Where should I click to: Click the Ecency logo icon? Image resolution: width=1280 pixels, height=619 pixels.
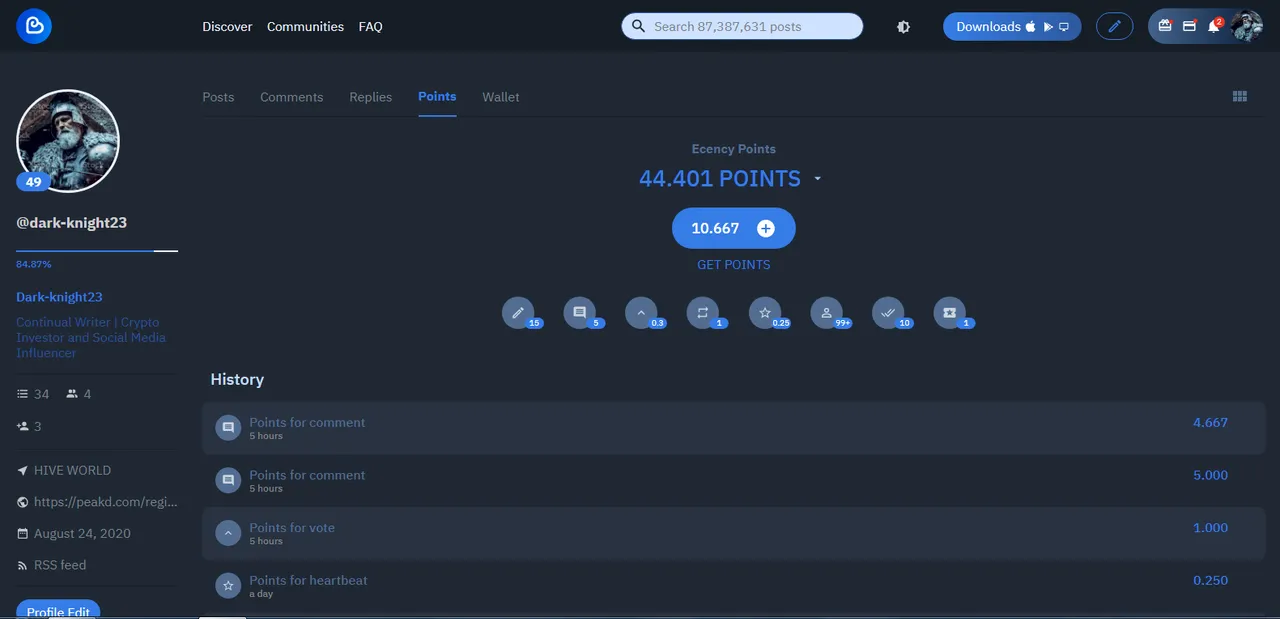click(34, 26)
